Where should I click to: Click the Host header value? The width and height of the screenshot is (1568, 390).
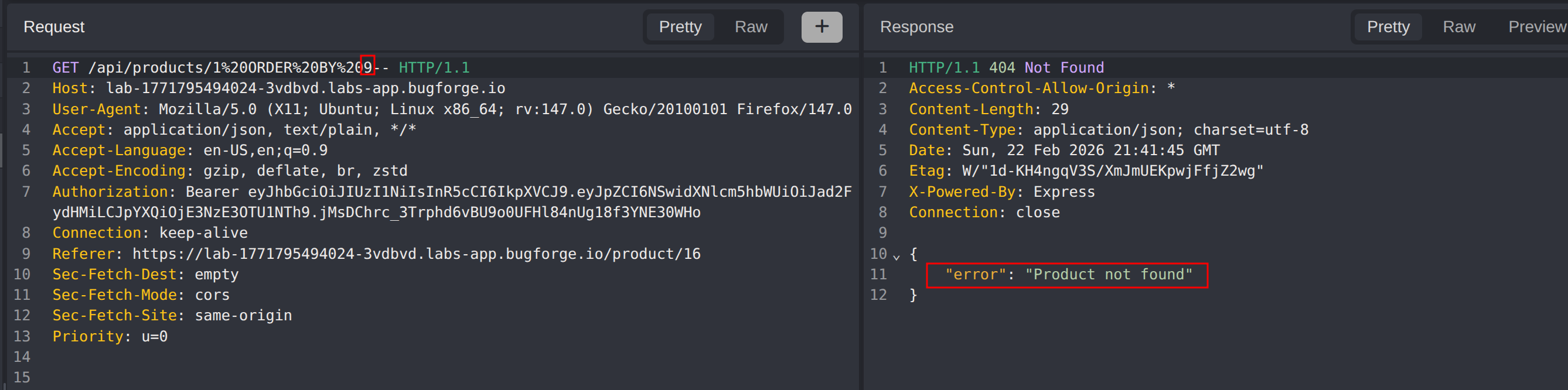[305, 88]
